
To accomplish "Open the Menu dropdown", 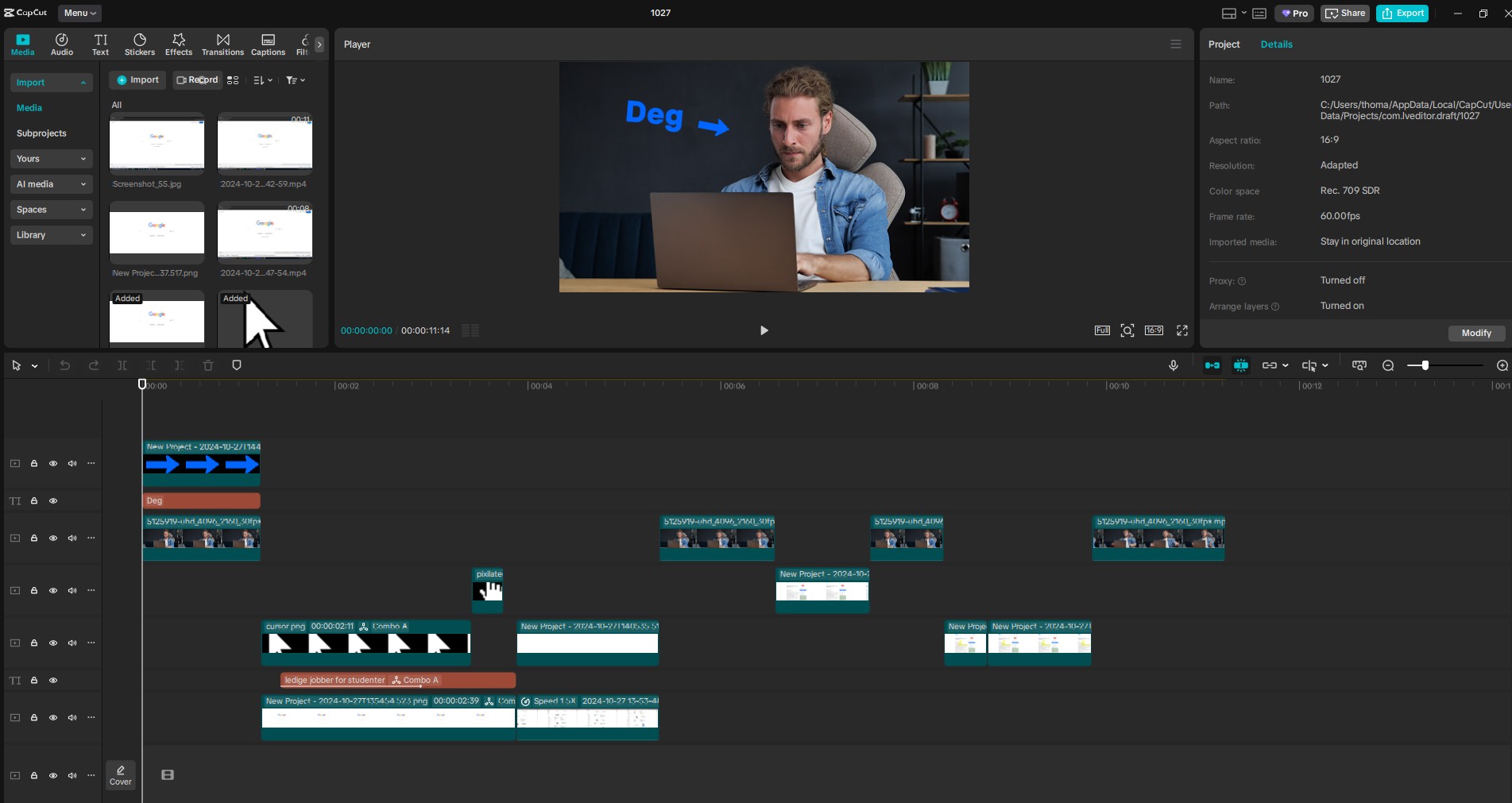I will 79,13.
